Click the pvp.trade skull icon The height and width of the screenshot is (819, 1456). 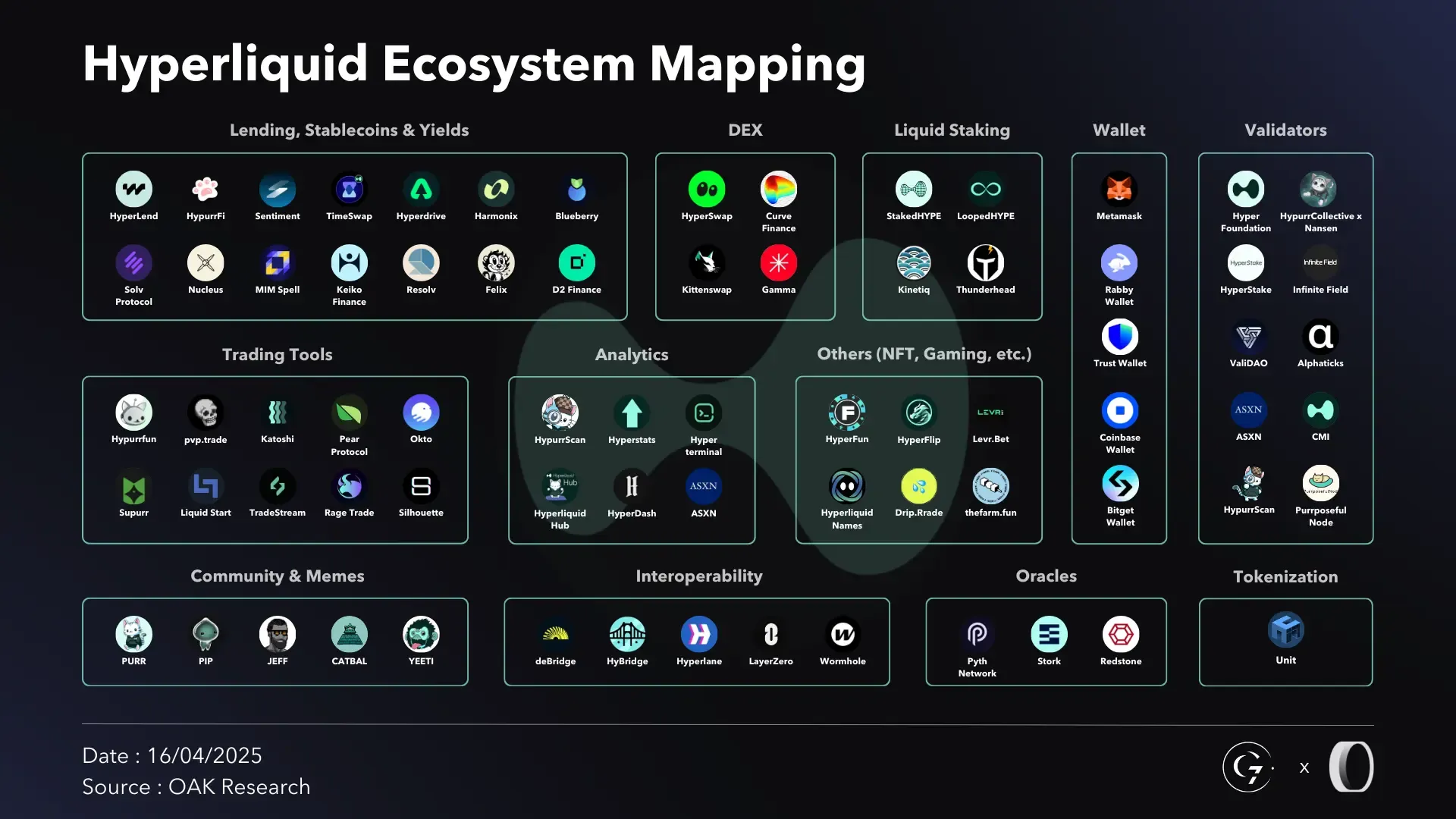click(x=206, y=413)
